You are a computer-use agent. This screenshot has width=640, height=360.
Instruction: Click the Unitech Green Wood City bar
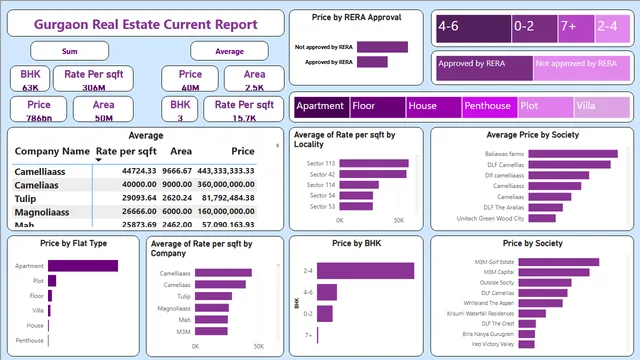pyautogui.click(x=542, y=218)
